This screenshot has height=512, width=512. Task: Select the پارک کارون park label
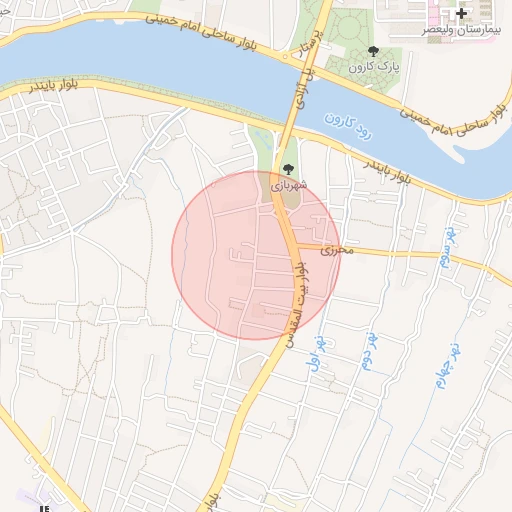click(374, 67)
